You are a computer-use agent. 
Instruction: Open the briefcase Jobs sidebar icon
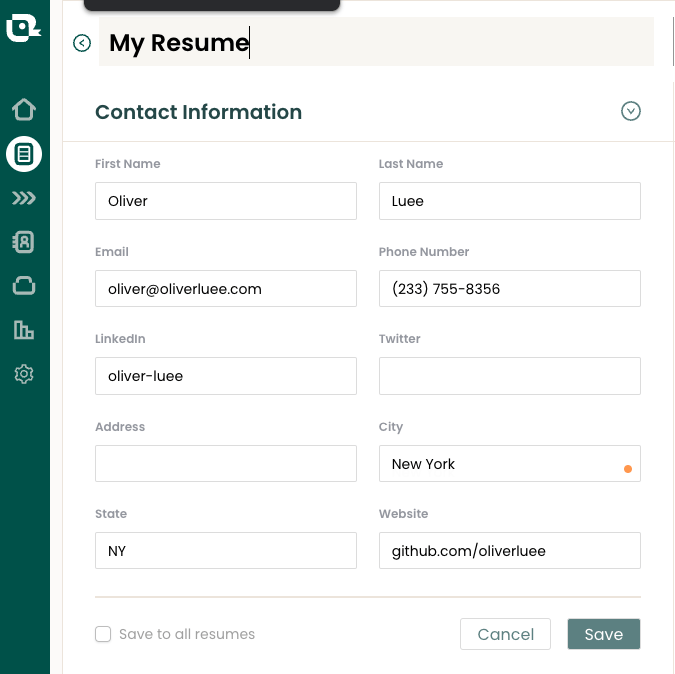(24, 285)
